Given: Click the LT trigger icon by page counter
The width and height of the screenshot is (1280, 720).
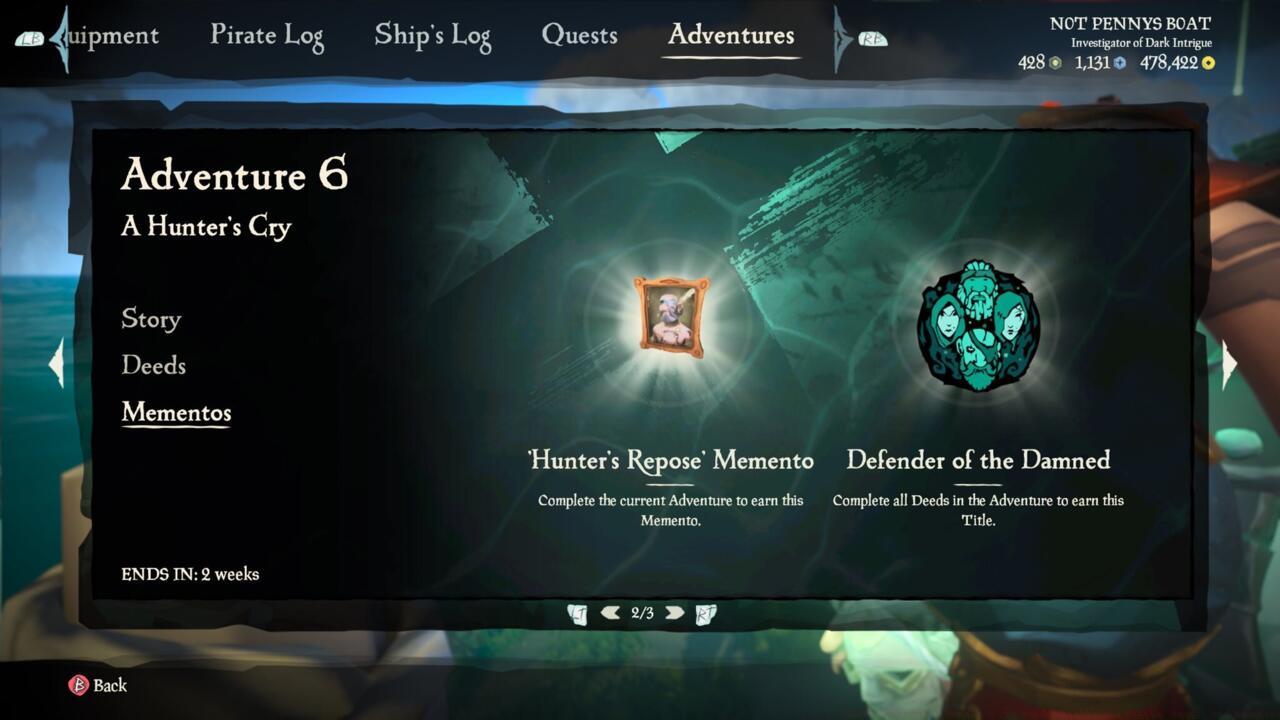Looking at the screenshot, I should click(577, 613).
